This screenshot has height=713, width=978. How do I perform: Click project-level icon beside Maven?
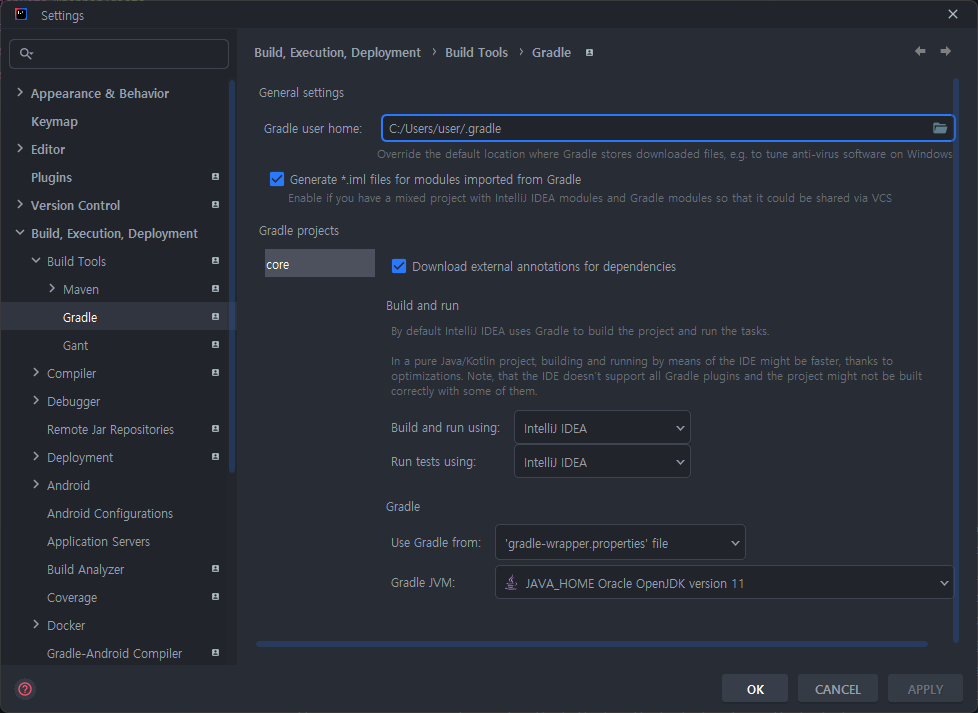tap(215, 289)
